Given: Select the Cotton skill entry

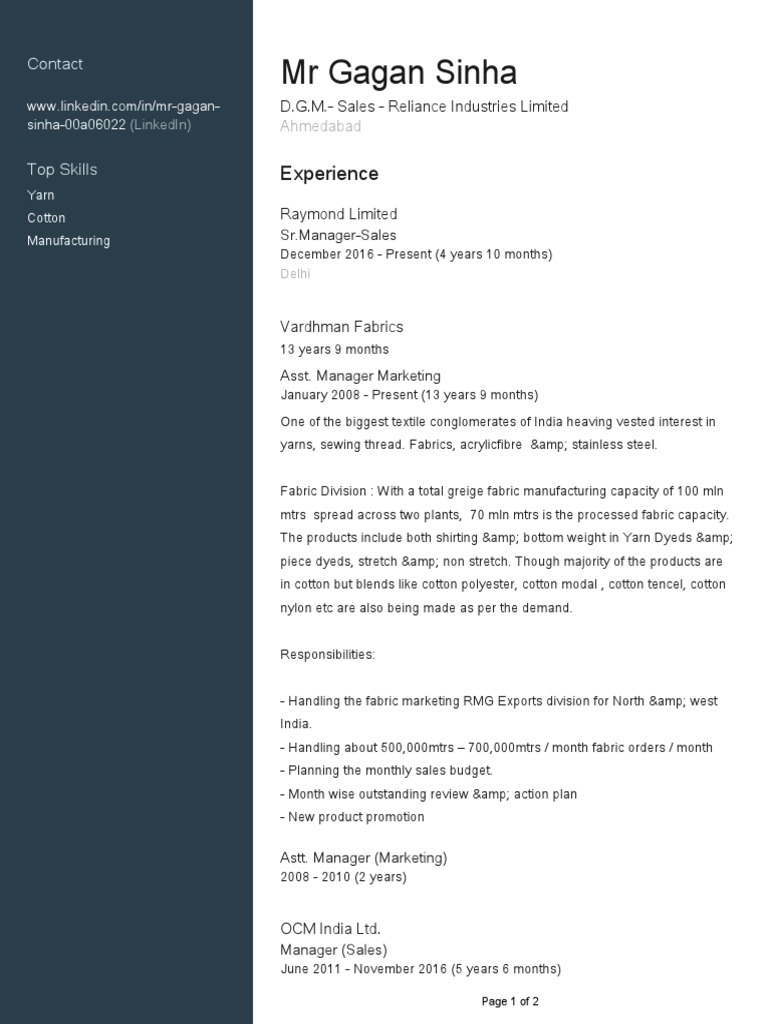Looking at the screenshot, I should coord(46,218).
